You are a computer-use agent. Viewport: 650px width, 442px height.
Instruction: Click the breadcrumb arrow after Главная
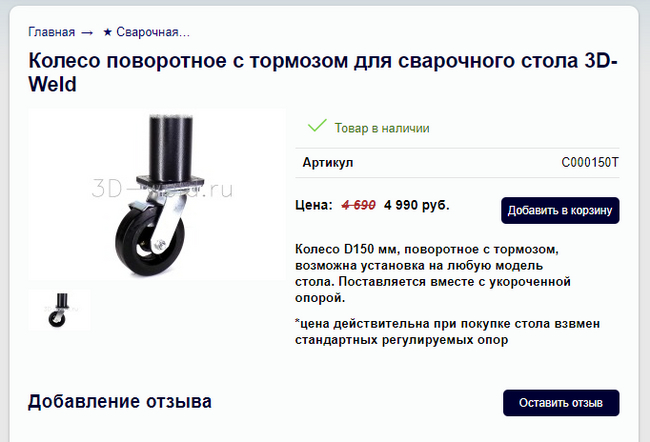pyautogui.click(x=87, y=32)
